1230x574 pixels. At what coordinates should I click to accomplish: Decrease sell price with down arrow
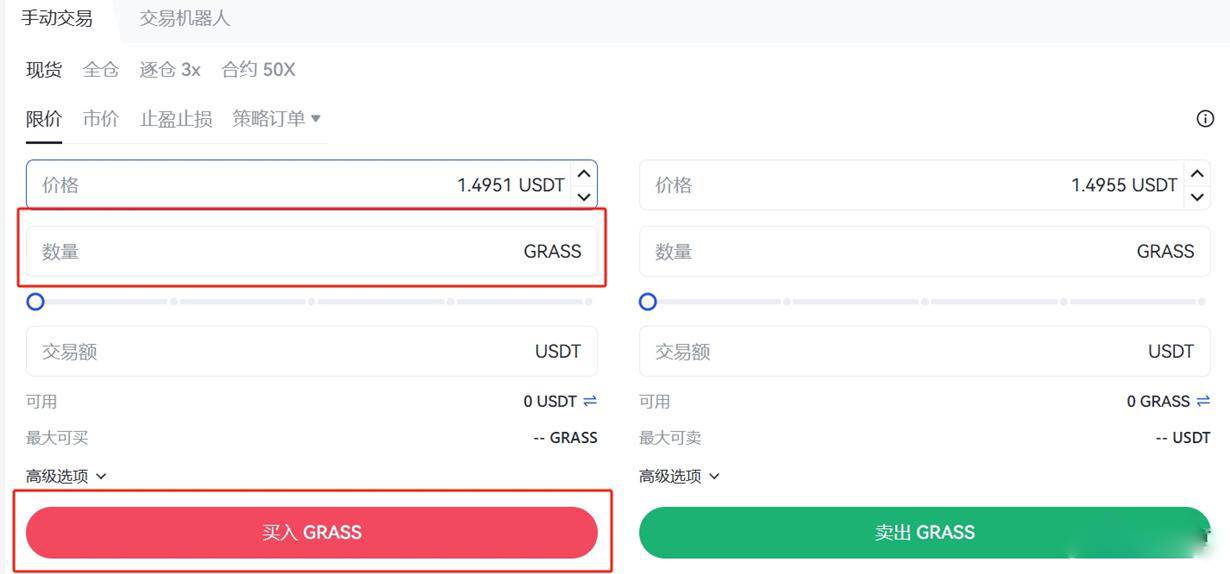pyautogui.click(x=1197, y=197)
